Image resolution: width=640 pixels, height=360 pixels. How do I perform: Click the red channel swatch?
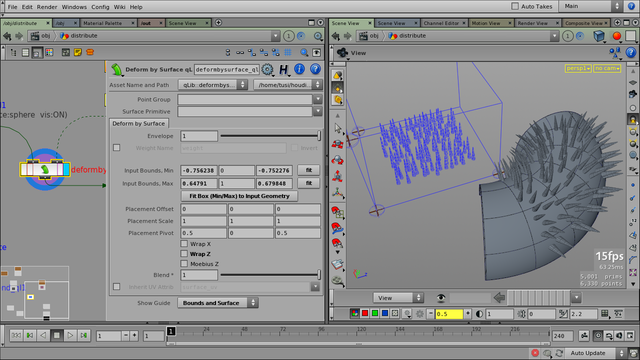click(x=365, y=313)
